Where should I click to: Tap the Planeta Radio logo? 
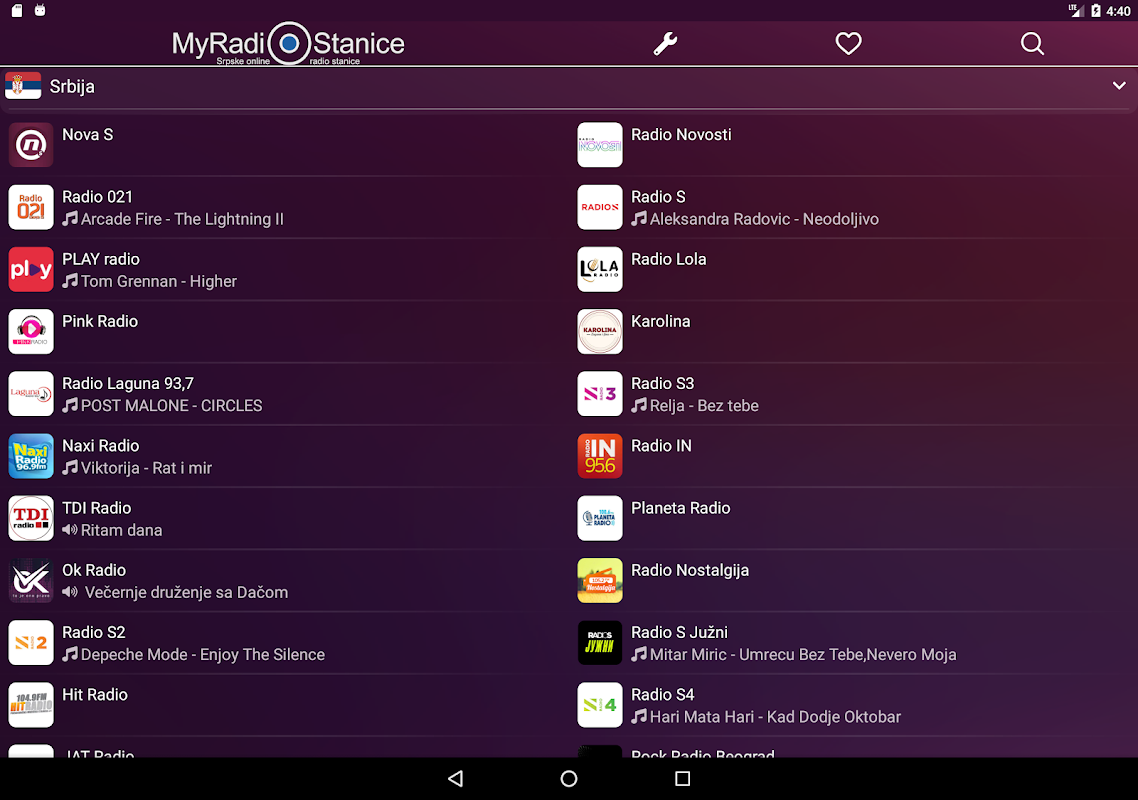coord(600,518)
